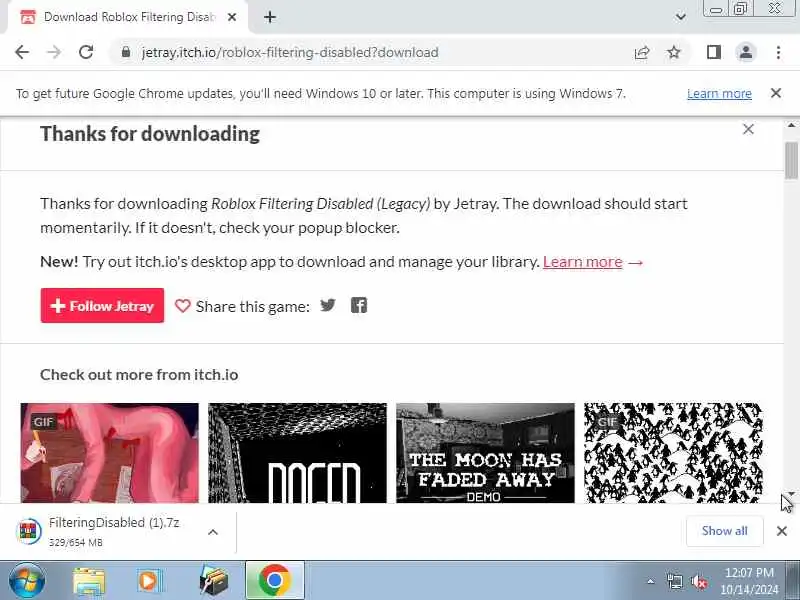800x600 pixels.
Task: Click the 329/654 MB download progress text
Action: click(76, 542)
